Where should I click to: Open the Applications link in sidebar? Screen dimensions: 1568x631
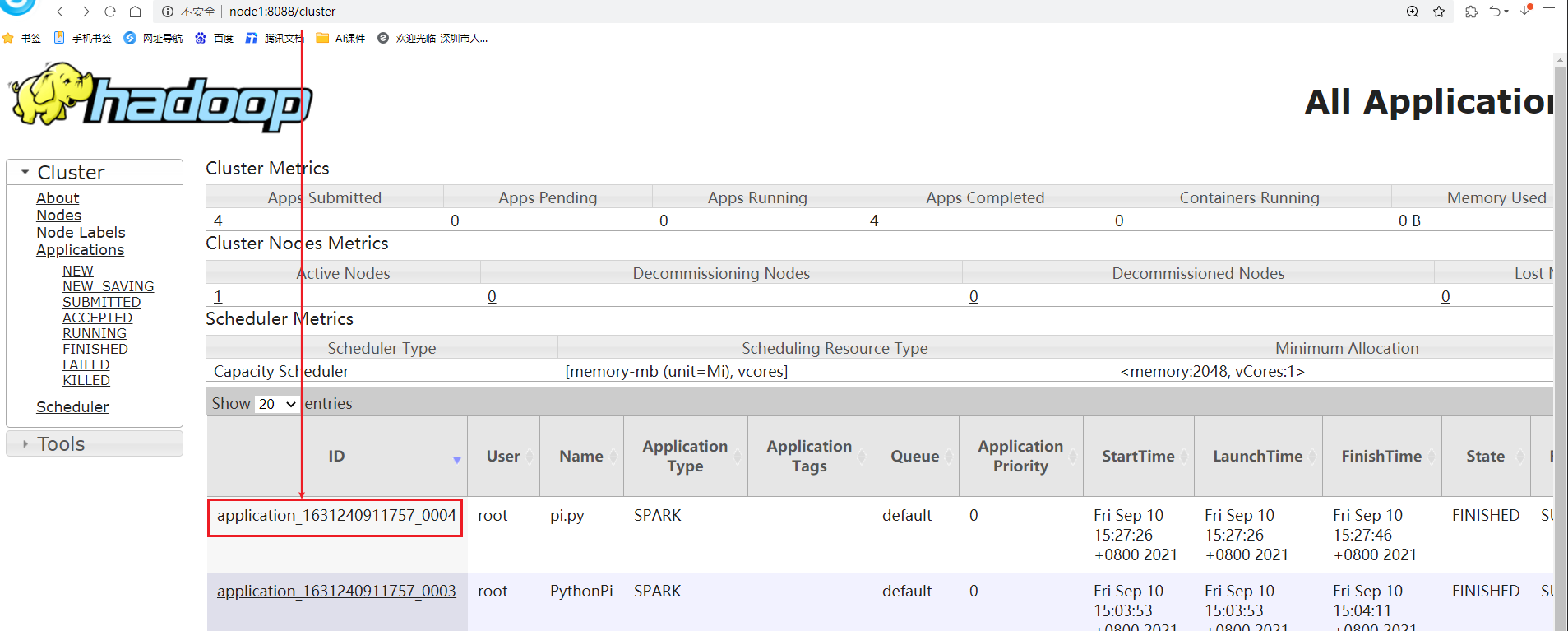coord(80,250)
